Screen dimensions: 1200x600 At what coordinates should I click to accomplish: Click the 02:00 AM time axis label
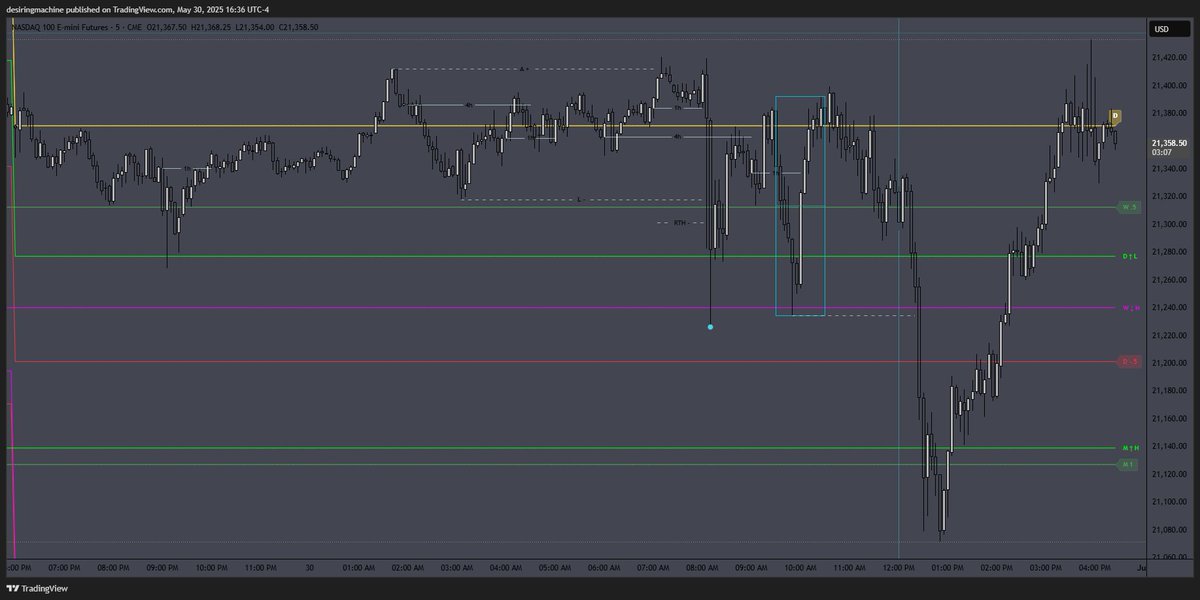(408, 568)
